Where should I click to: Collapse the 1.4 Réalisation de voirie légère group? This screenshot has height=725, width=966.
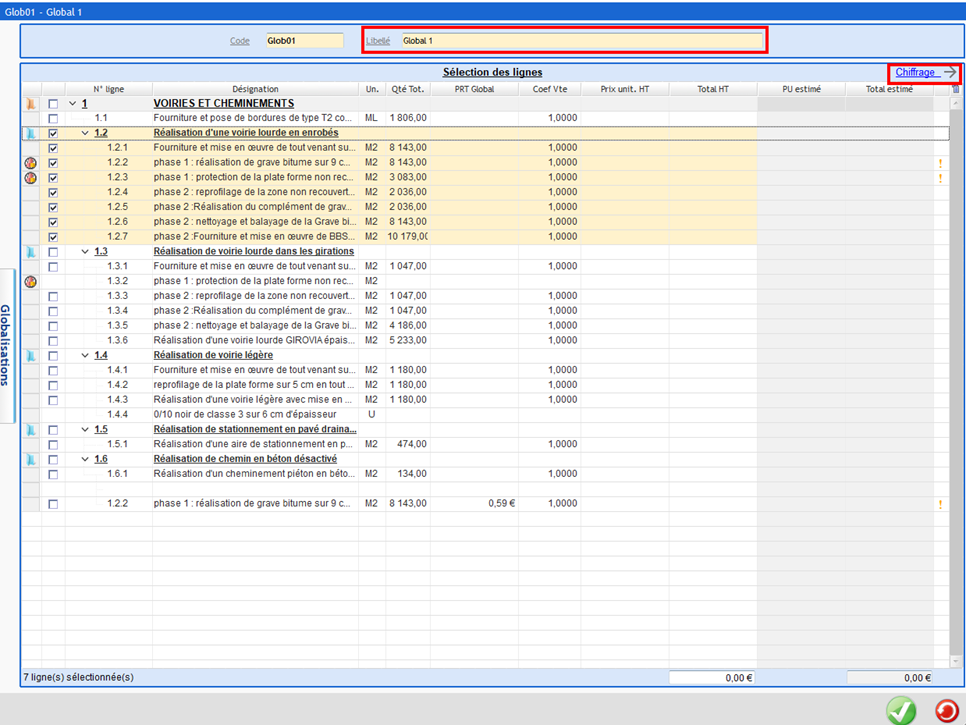pos(85,355)
